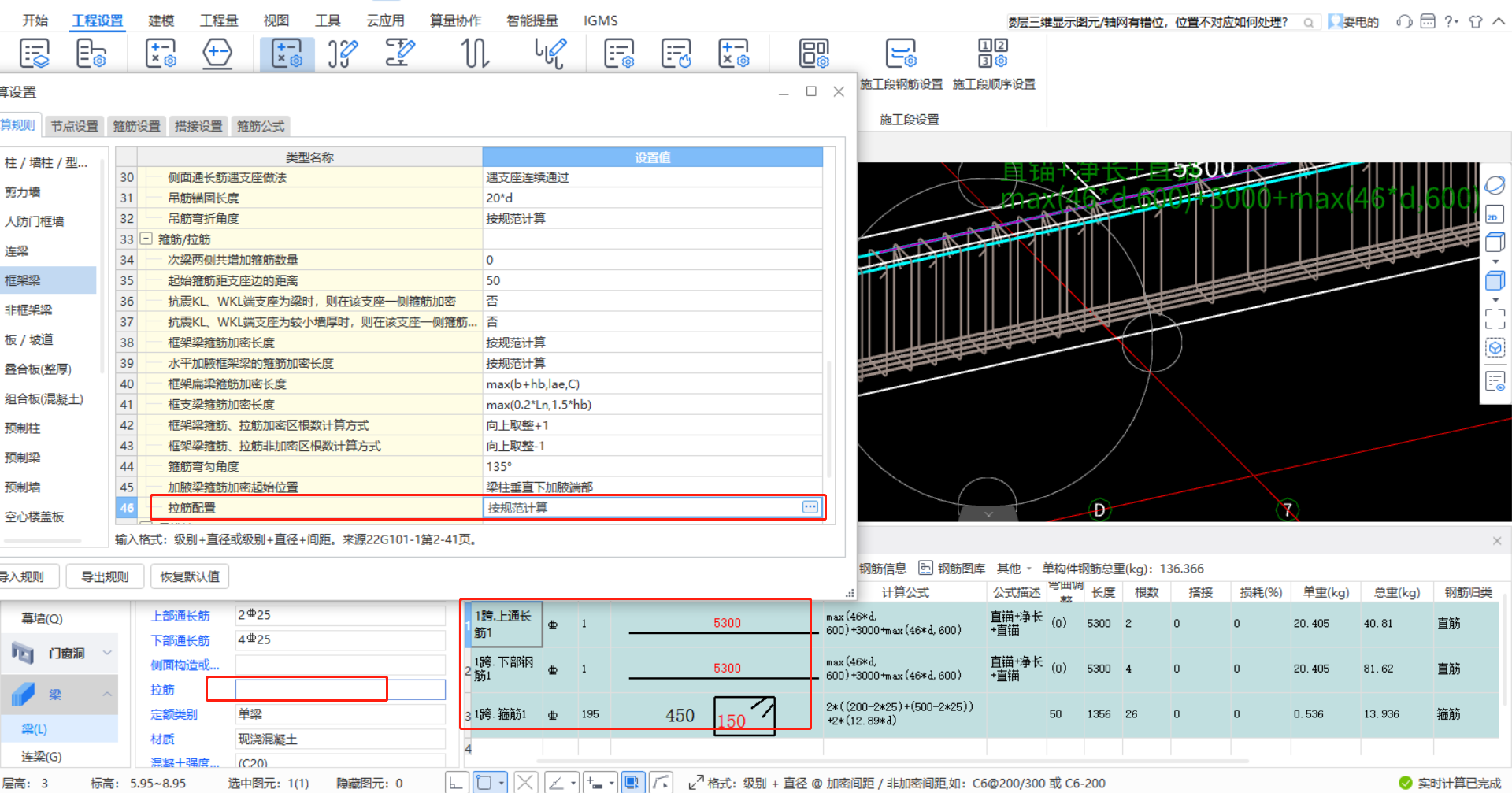Click the help question mark icon

pos(1450,21)
